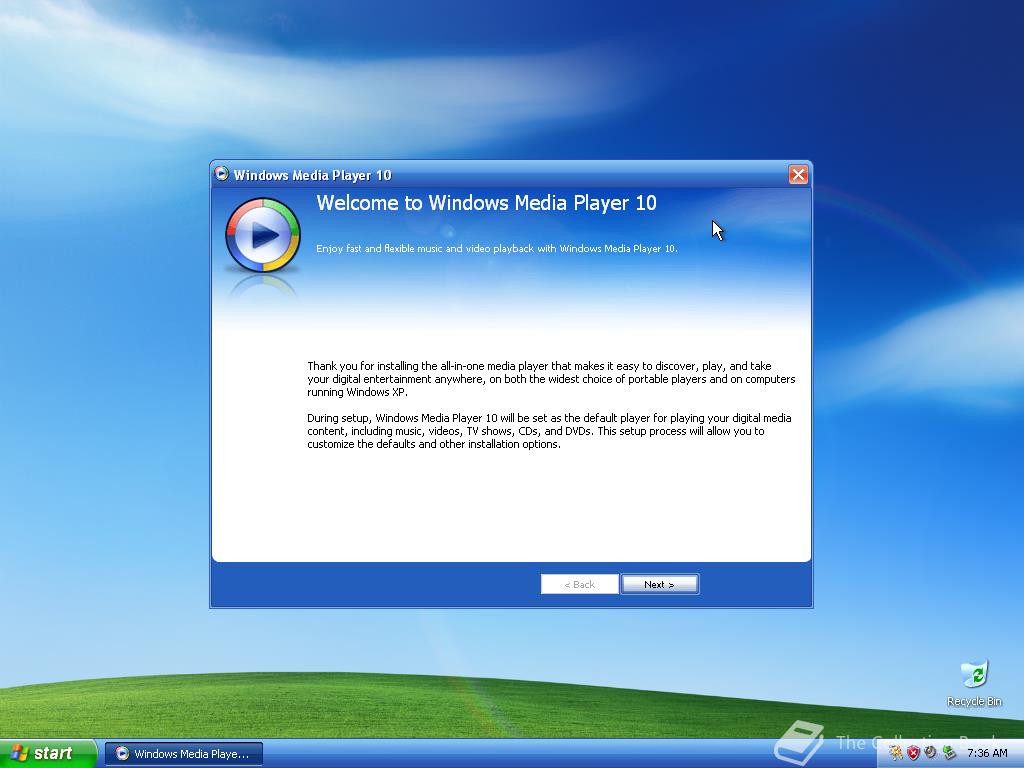1024x768 pixels.
Task: Select Windows Media Player taskbar button
Action: point(184,754)
